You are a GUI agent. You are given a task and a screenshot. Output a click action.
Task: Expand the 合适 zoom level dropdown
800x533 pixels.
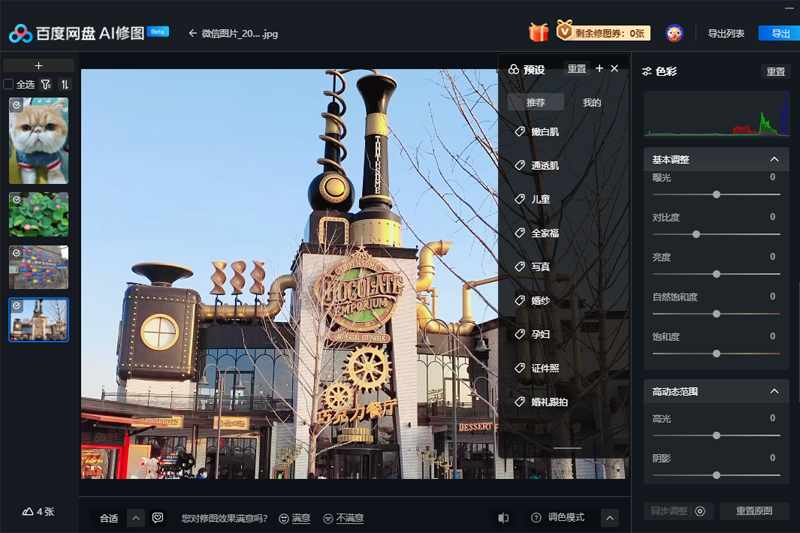(x=135, y=517)
